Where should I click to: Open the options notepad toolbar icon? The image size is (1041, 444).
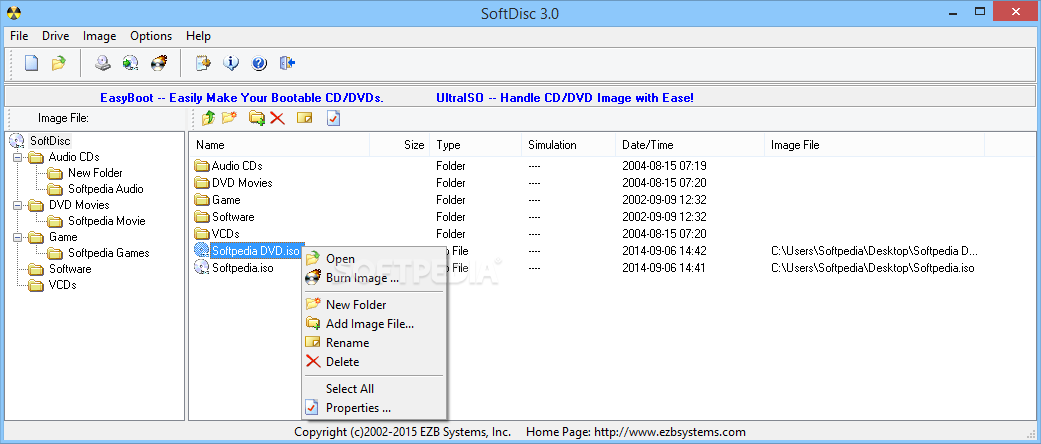[x=203, y=63]
